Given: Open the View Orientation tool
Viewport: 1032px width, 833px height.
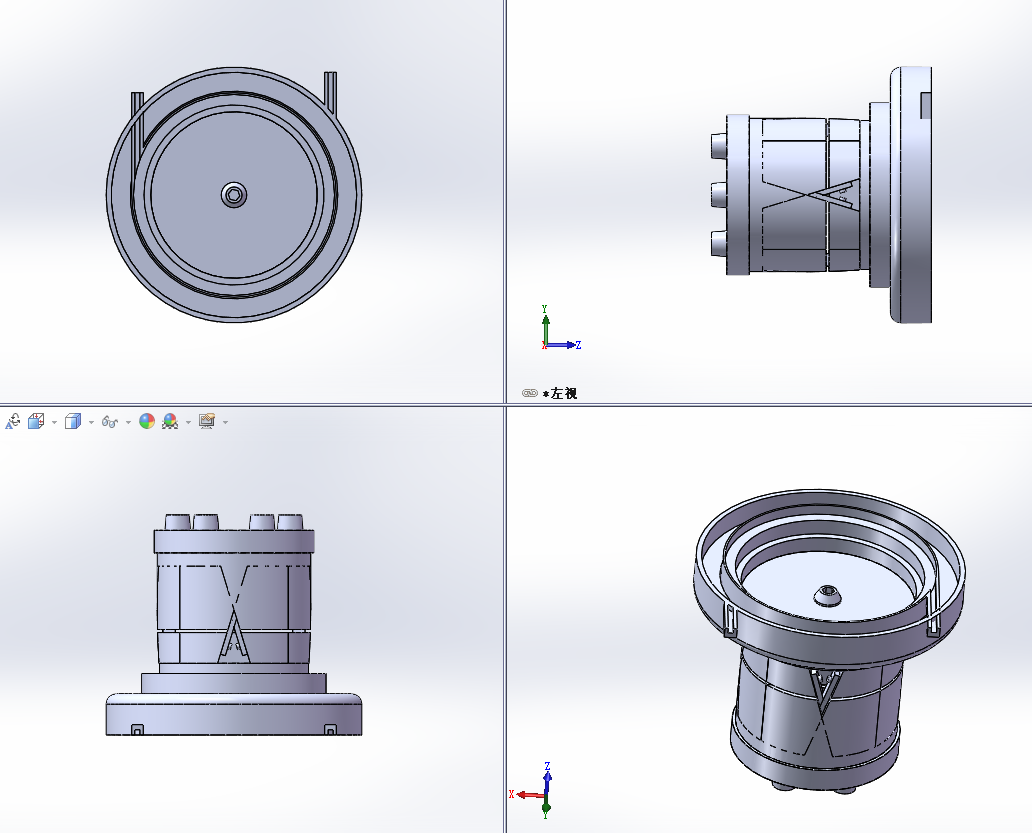Looking at the screenshot, I should tap(36, 421).
